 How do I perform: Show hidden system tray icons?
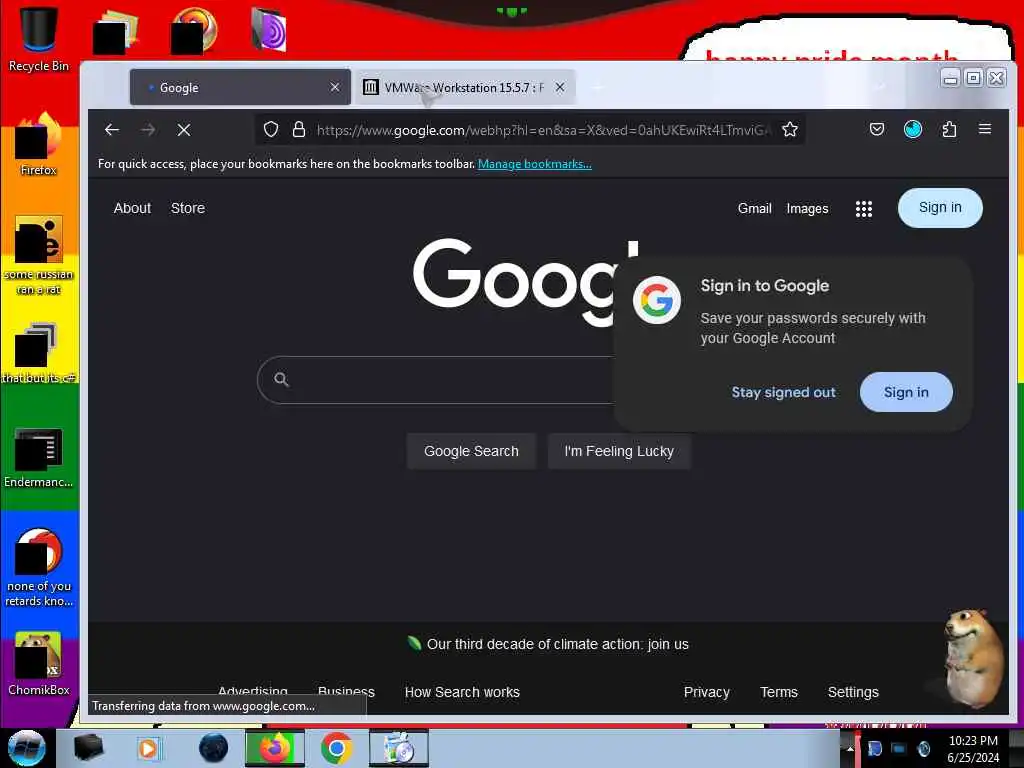(x=850, y=748)
